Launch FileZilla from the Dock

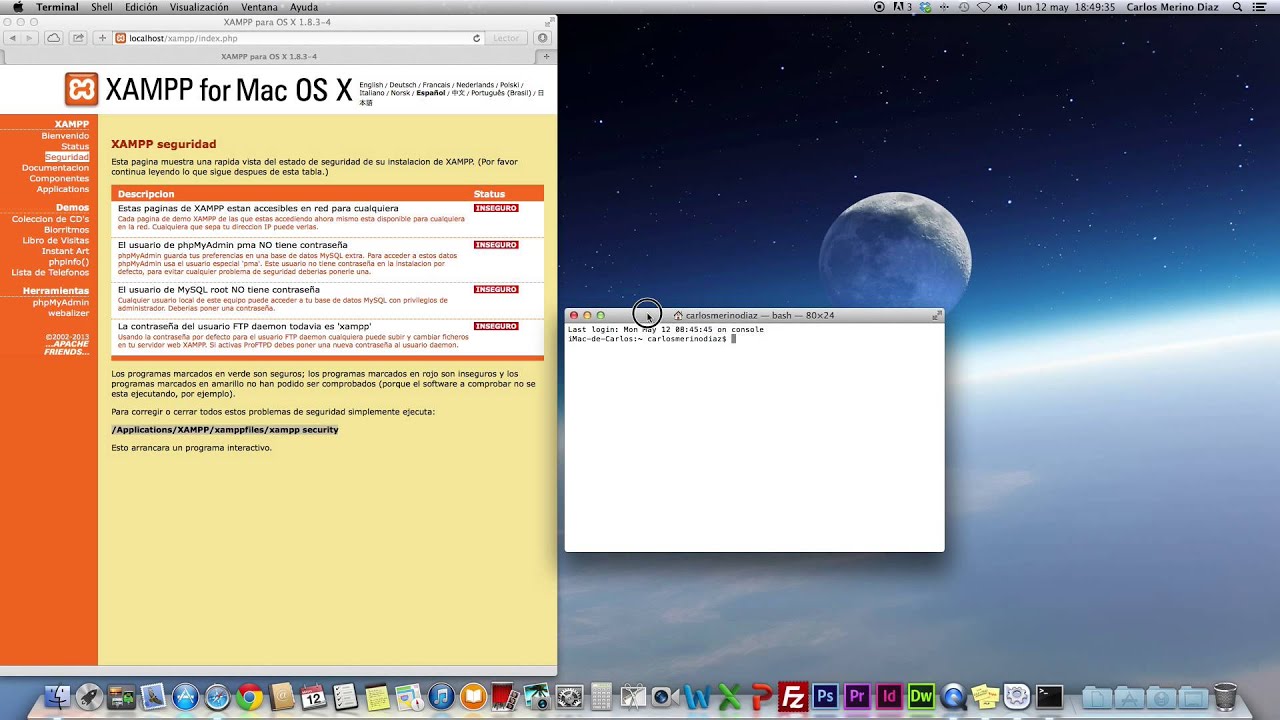pyautogui.click(x=793, y=696)
